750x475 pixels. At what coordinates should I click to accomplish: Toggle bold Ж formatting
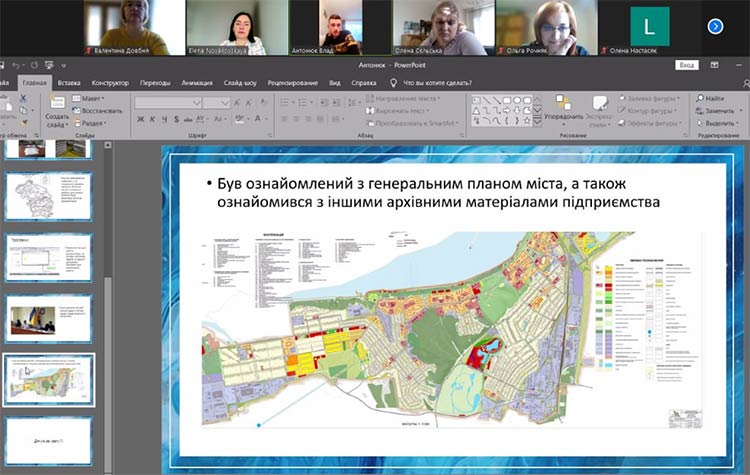(140, 119)
